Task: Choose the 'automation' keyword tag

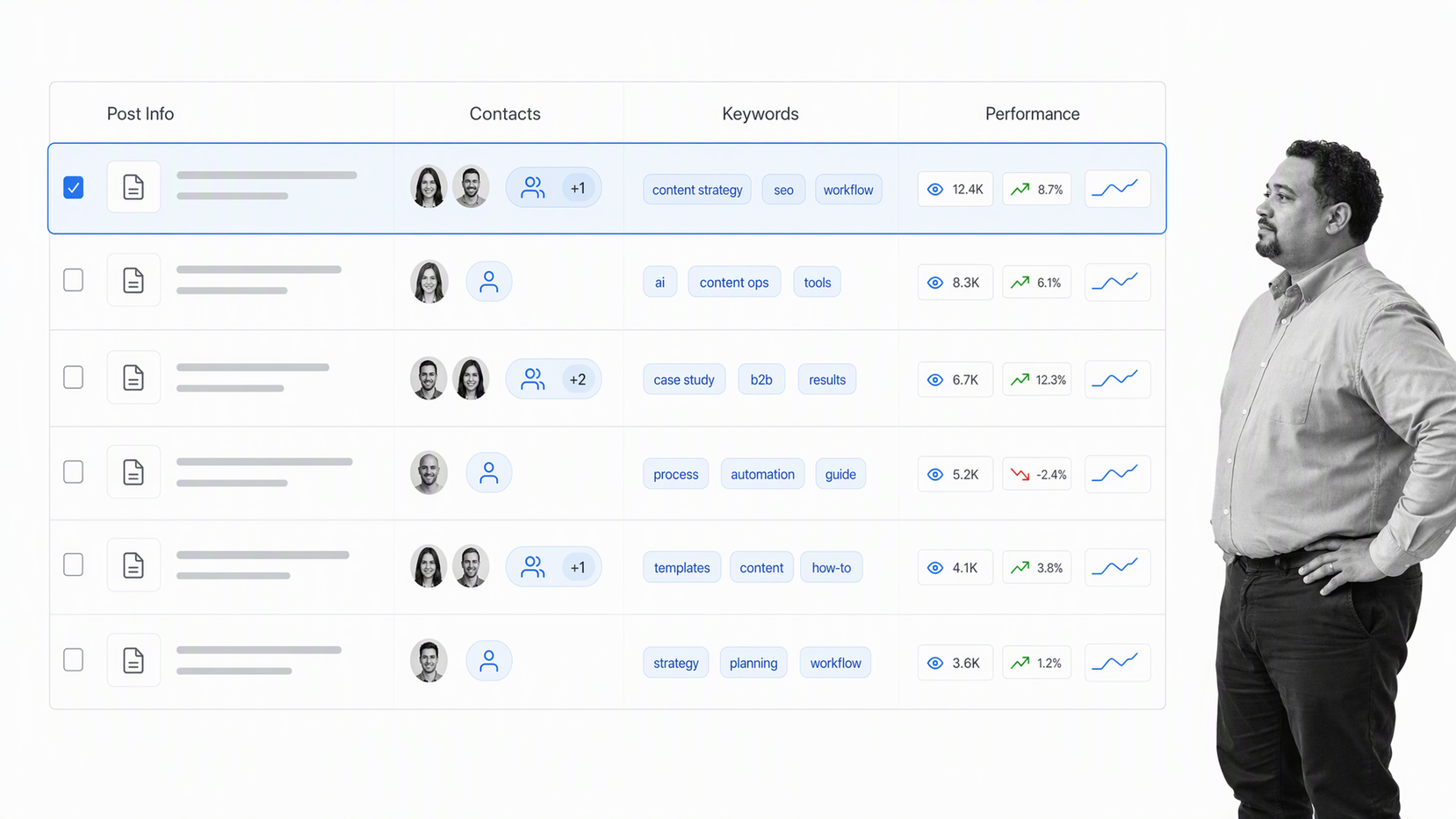Action: tap(762, 474)
